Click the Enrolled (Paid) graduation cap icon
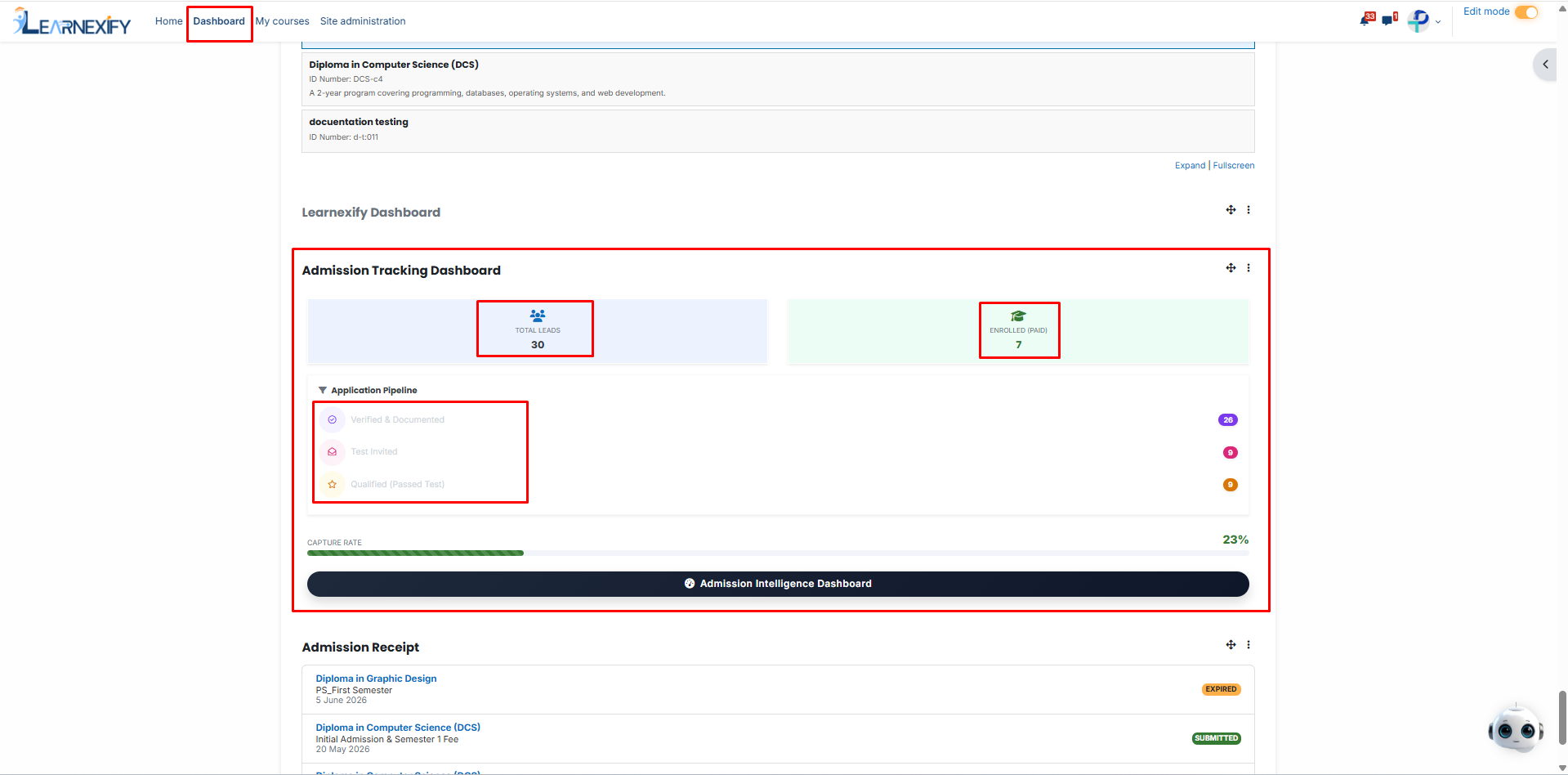The width and height of the screenshot is (1568, 775). (x=1018, y=316)
